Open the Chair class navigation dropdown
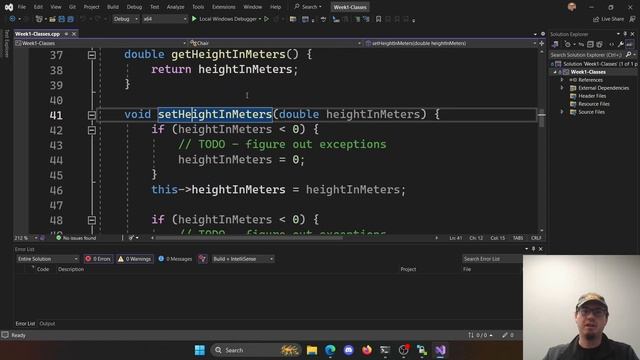The width and height of the screenshot is (640, 360). (275, 43)
